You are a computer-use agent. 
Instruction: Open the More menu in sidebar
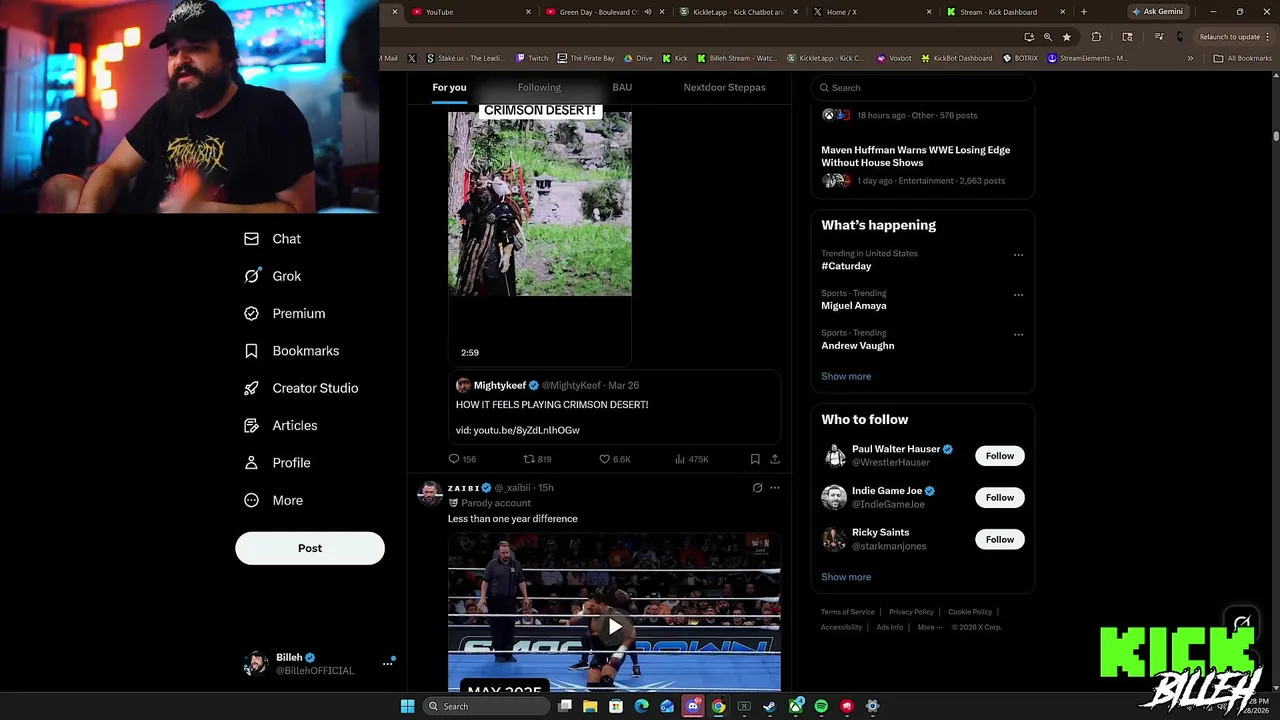point(273,500)
